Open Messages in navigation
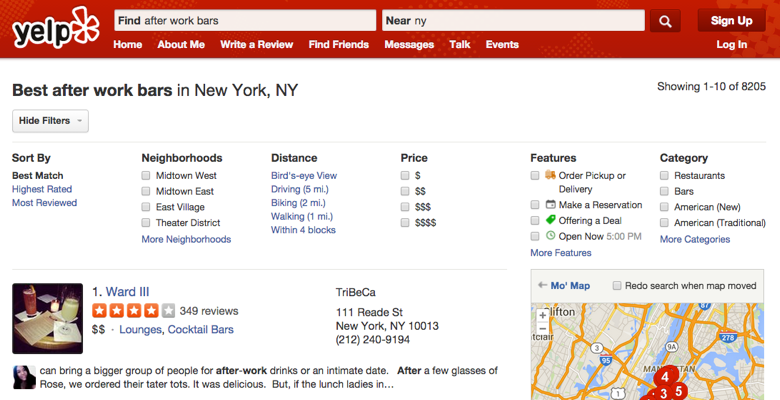 pyautogui.click(x=409, y=44)
